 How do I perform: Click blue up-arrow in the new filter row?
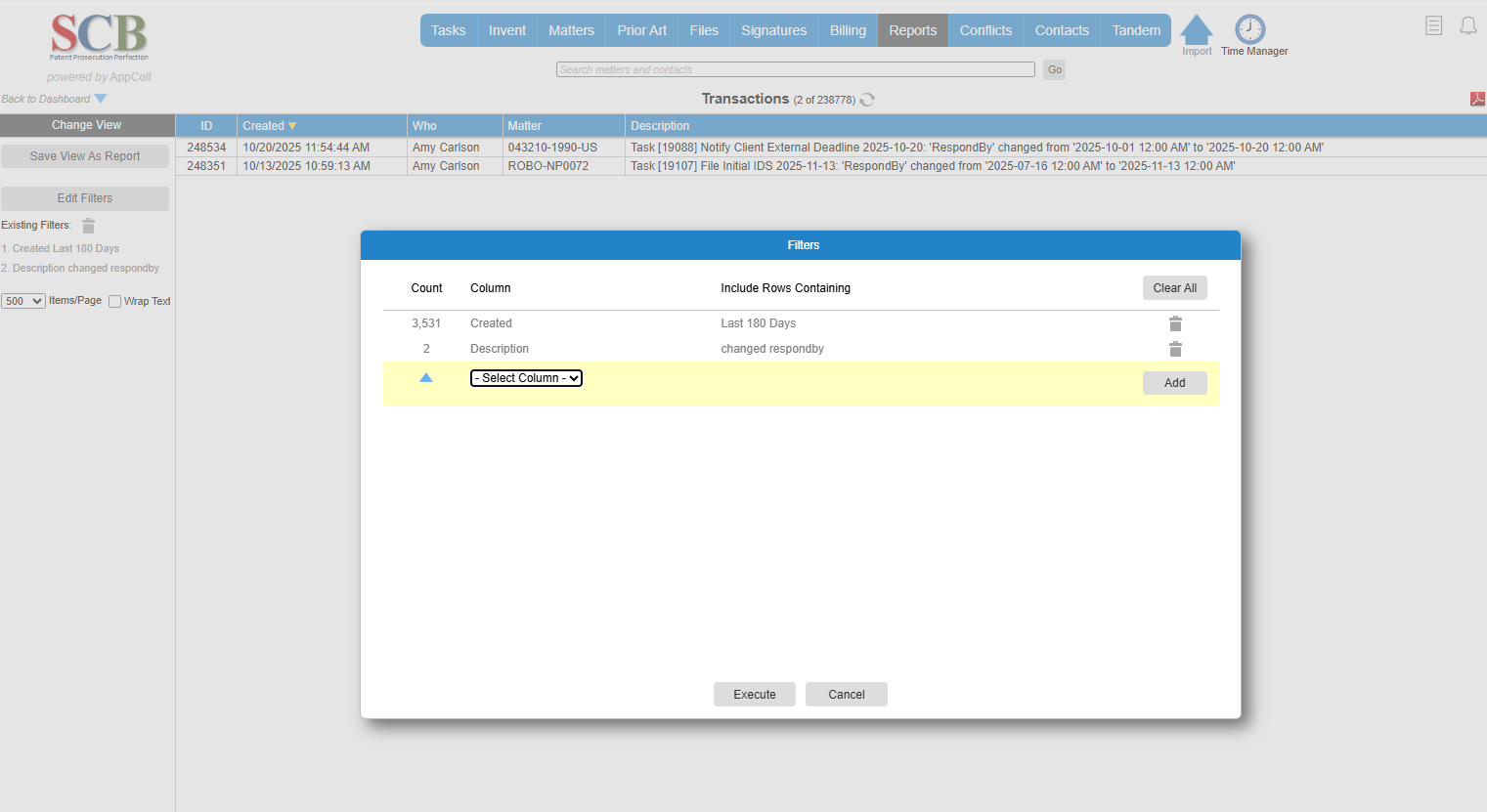point(426,378)
